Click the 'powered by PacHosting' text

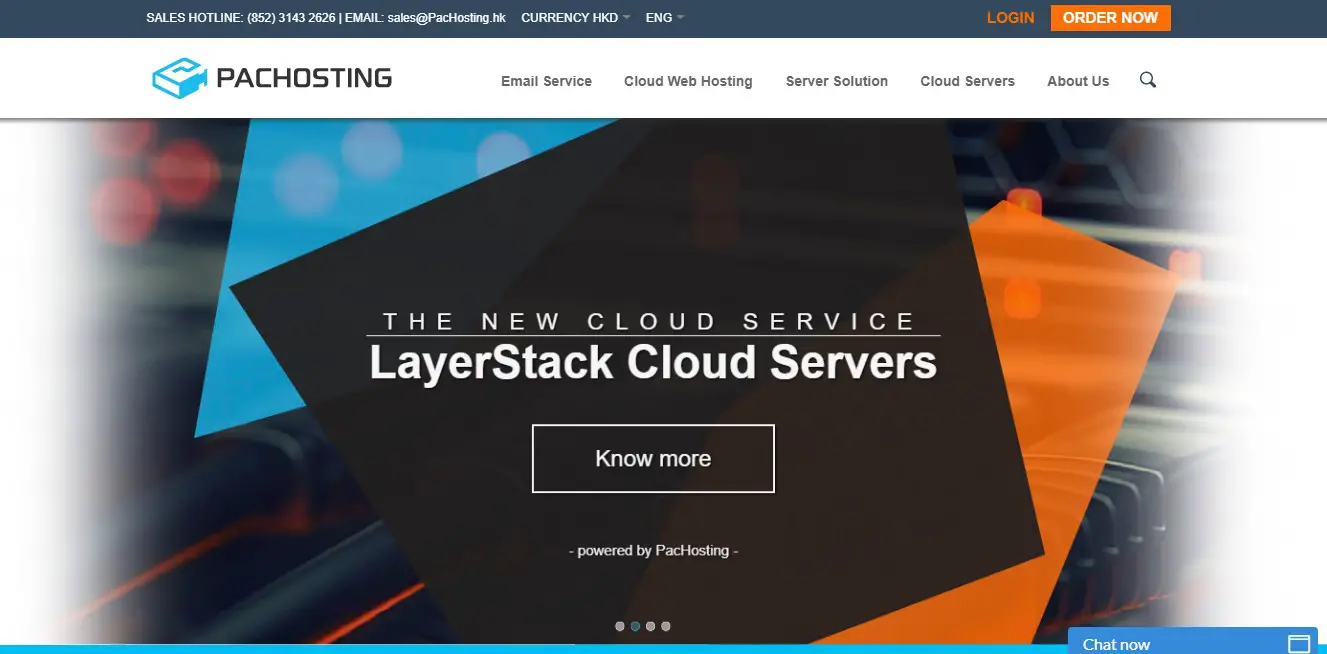[653, 551]
